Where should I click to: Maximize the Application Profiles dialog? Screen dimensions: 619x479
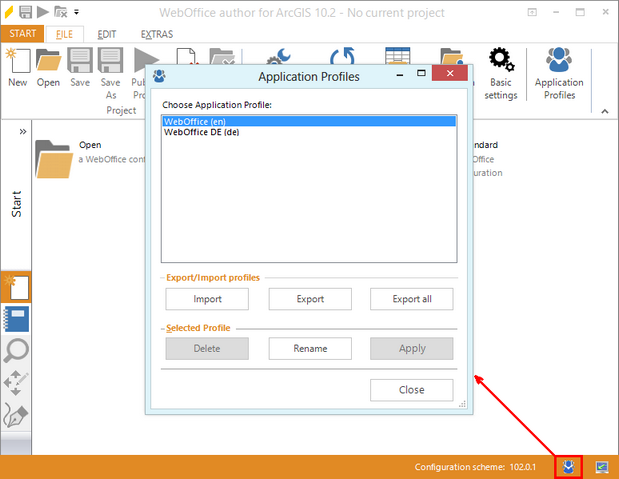(421, 73)
